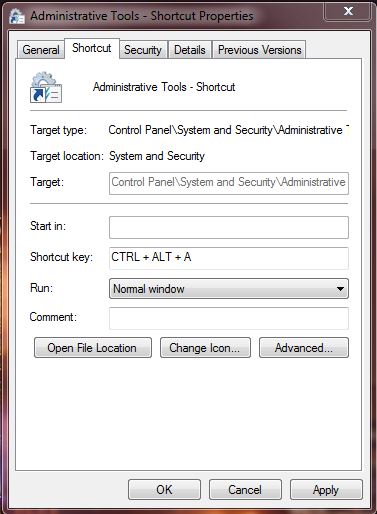Focus the Start in field
Image resolution: width=377 pixels, height=514 pixels.
[229, 227]
